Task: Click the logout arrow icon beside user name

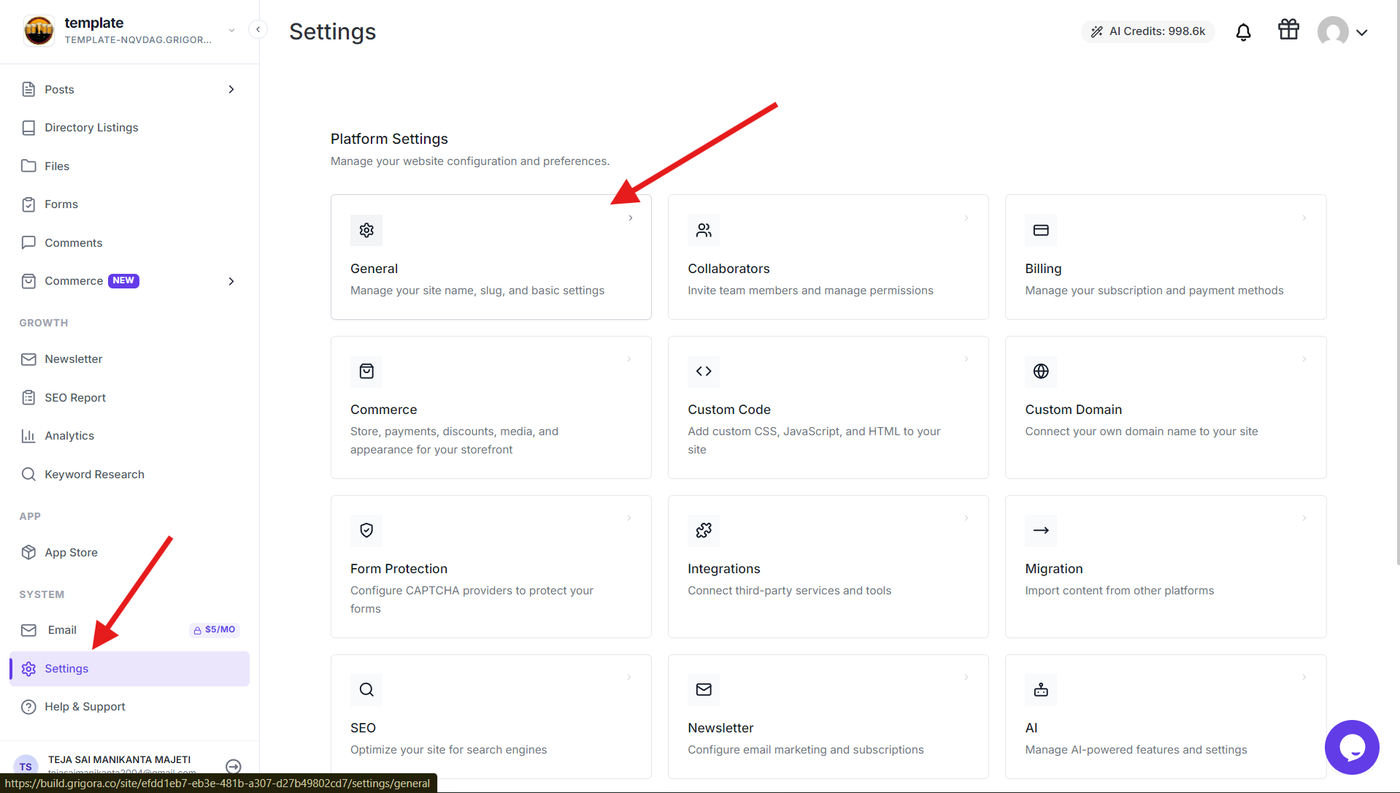Action: tap(233, 767)
